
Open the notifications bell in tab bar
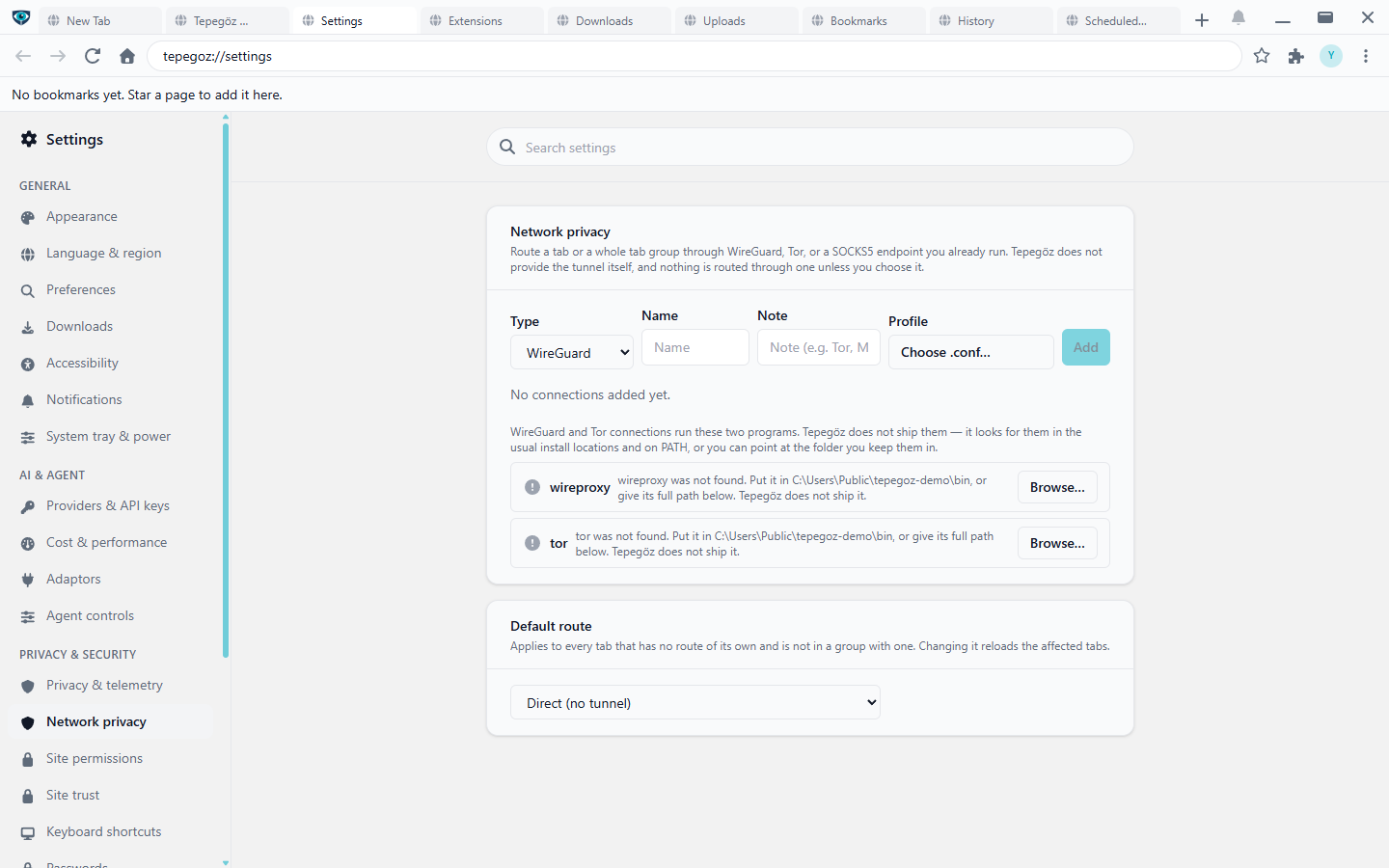tap(1239, 18)
